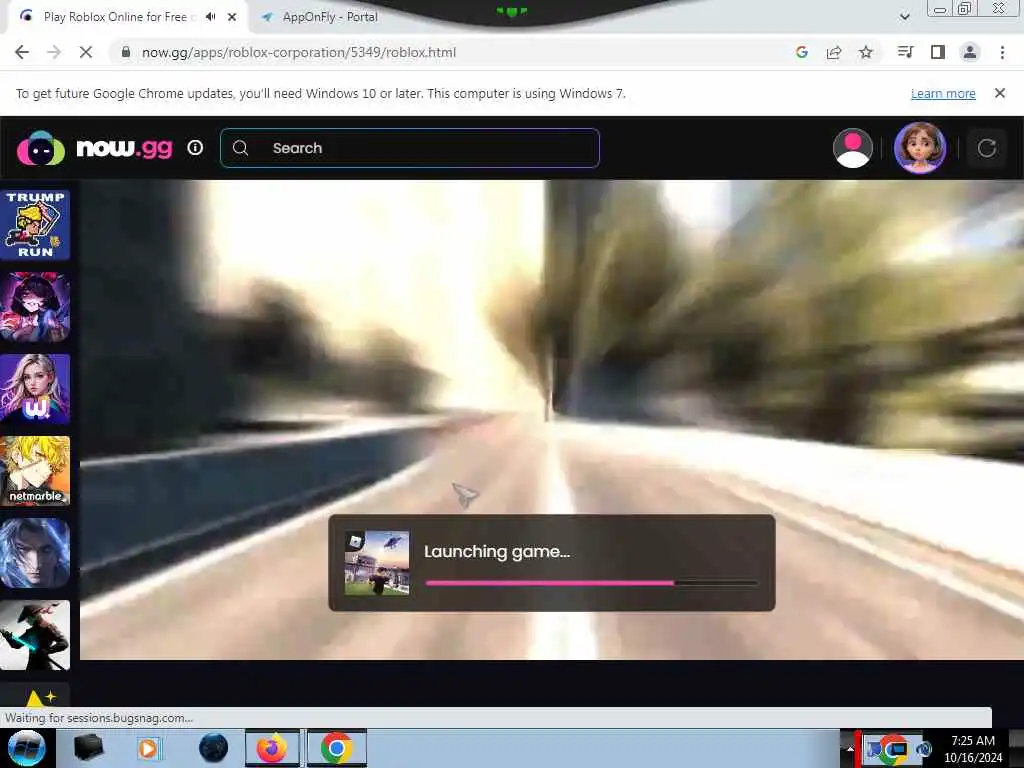Switch to Chrome in the taskbar
This screenshot has width=1024, height=768.
tap(337, 748)
